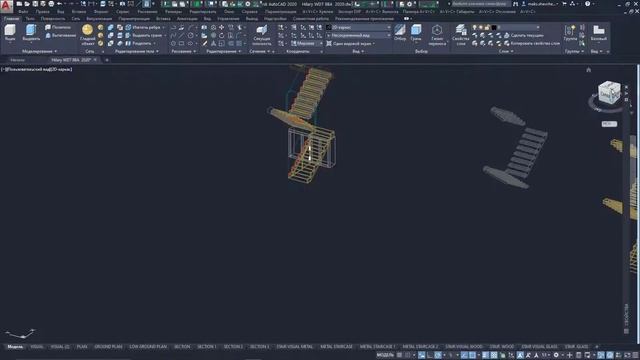The height and width of the screenshot is (360, 640).
Task: Click the Intersect solids icon in Редактирование тела
Action: (x=111, y=43)
